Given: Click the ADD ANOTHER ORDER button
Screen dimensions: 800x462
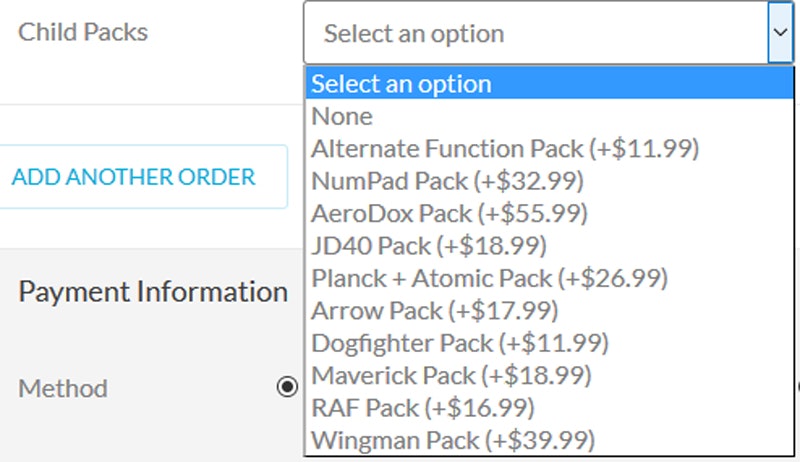Looking at the screenshot, I should coord(134,177).
